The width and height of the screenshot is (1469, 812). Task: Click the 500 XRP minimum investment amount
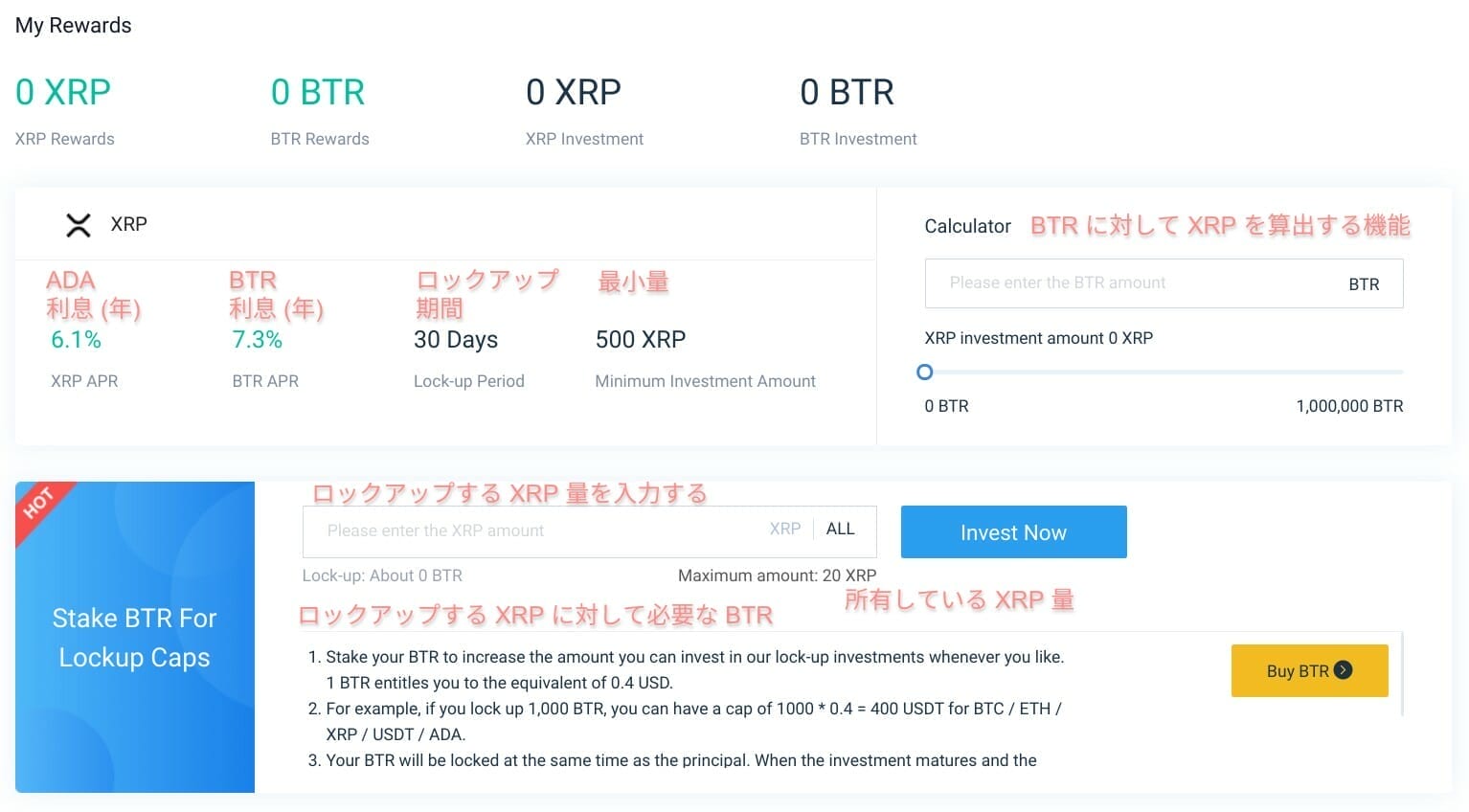(641, 340)
